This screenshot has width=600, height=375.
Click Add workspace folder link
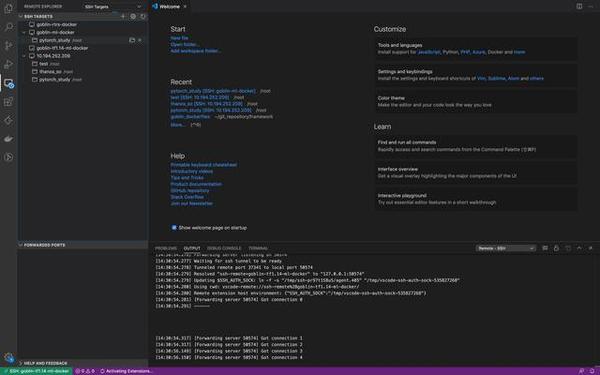click(195, 51)
